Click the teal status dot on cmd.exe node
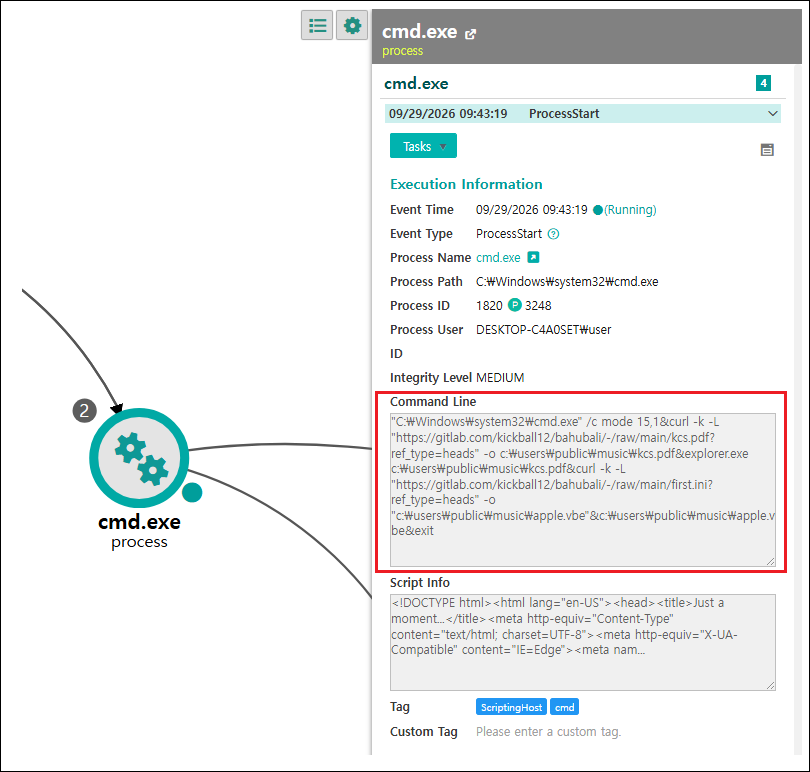This screenshot has width=810, height=772. pyautogui.click(x=192, y=492)
